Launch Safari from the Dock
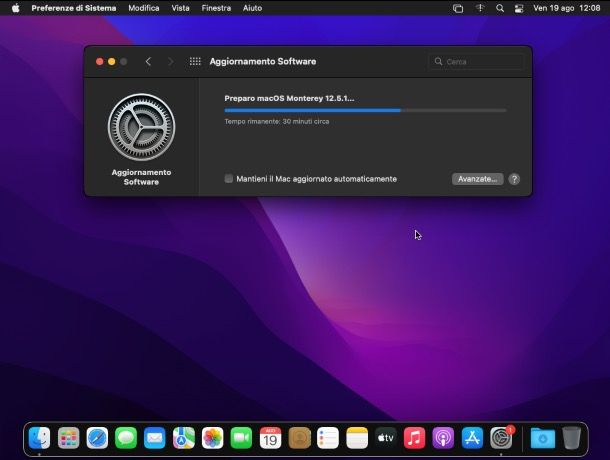610x460 pixels. tap(97, 438)
